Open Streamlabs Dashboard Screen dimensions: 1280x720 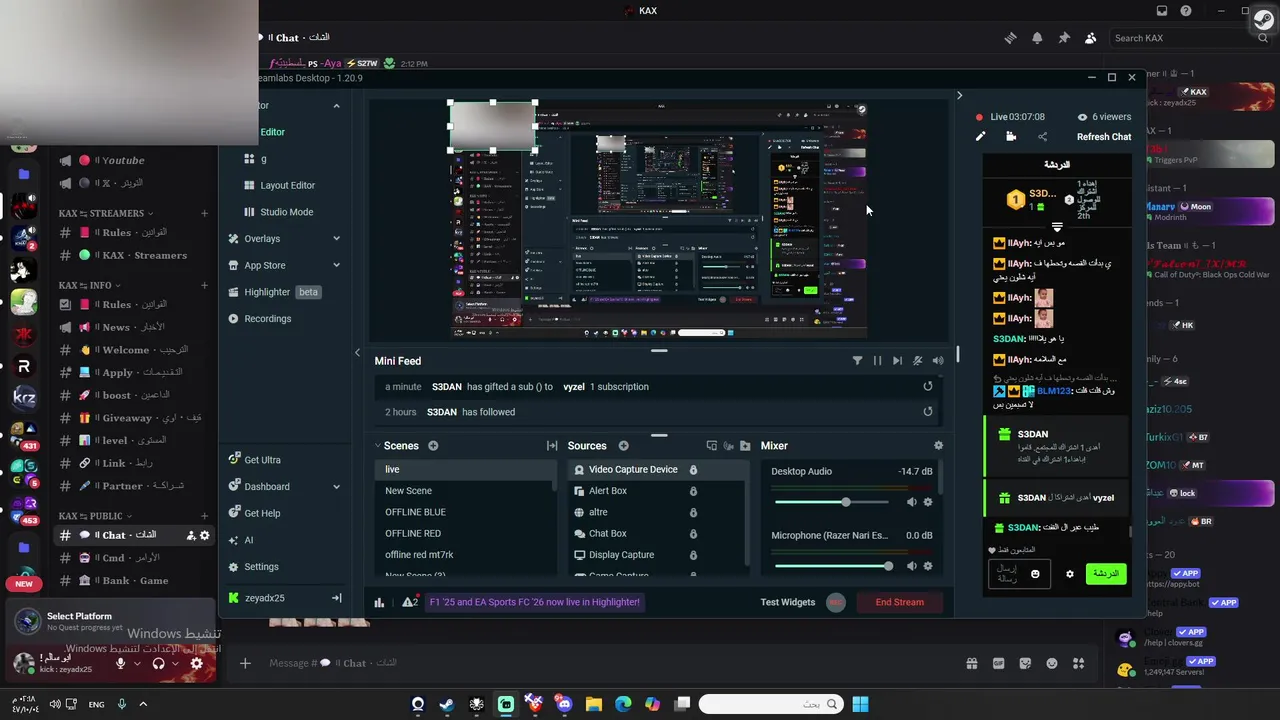click(x=266, y=486)
